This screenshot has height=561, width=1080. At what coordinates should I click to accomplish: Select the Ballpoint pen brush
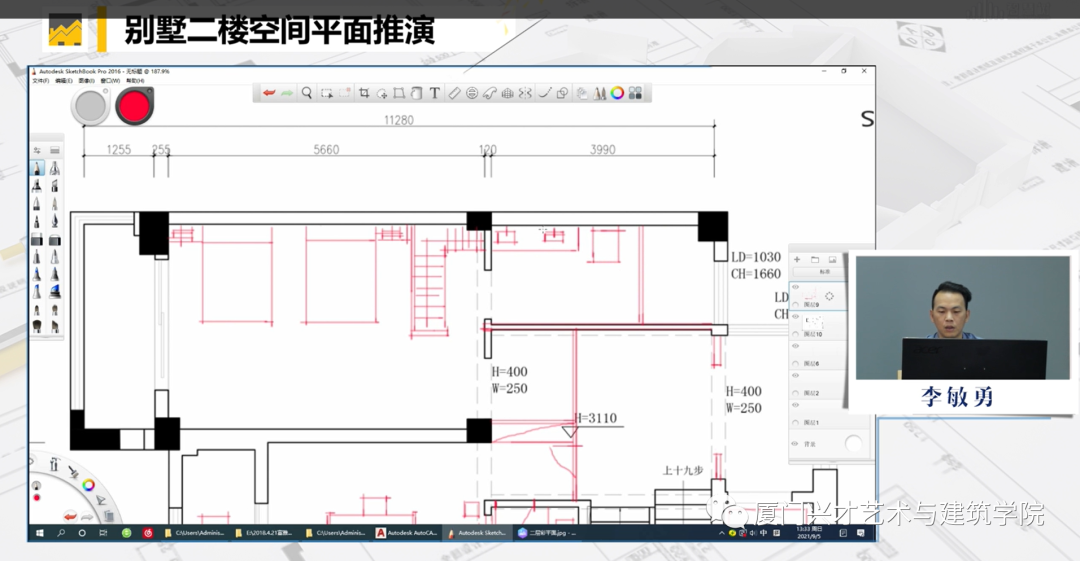coord(37,204)
